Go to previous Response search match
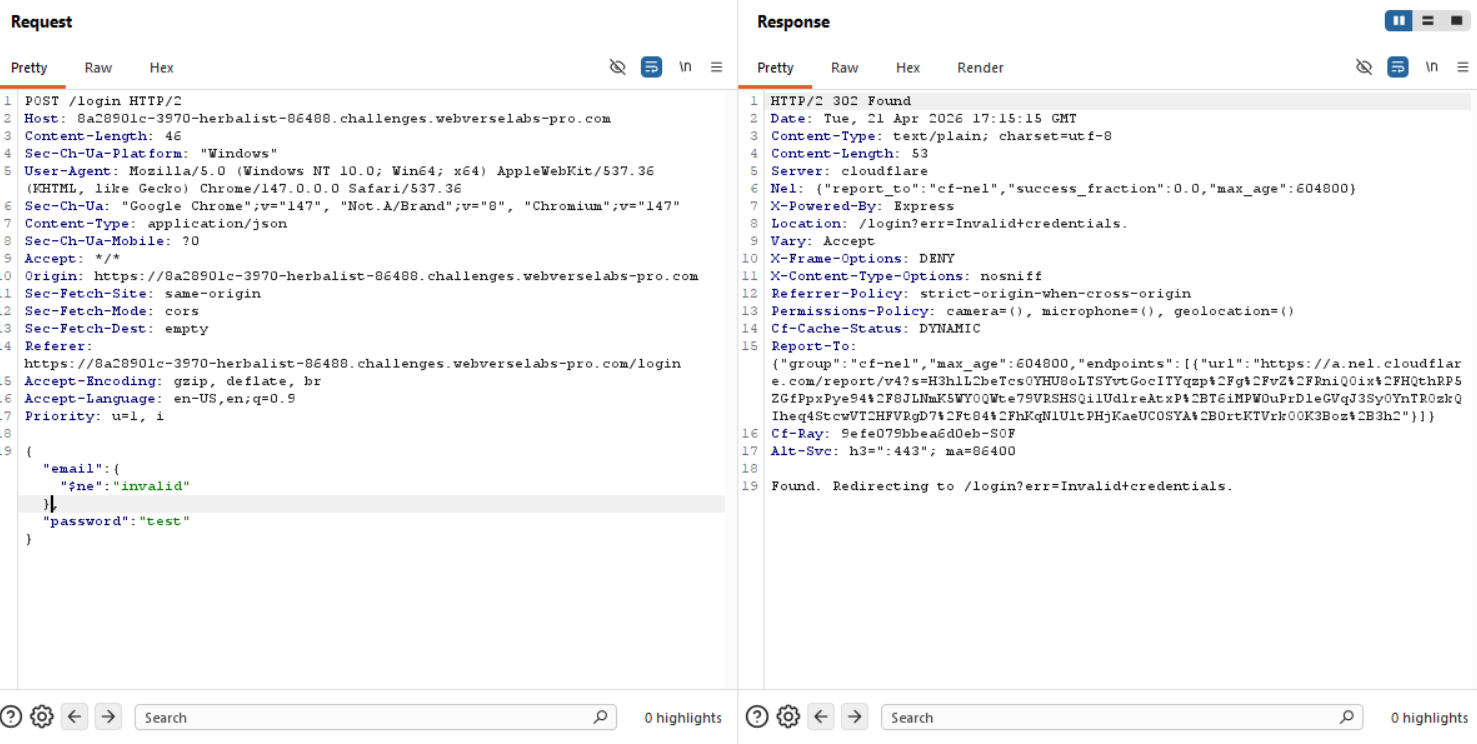The image size is (1477, 744). tap(821, 716)
